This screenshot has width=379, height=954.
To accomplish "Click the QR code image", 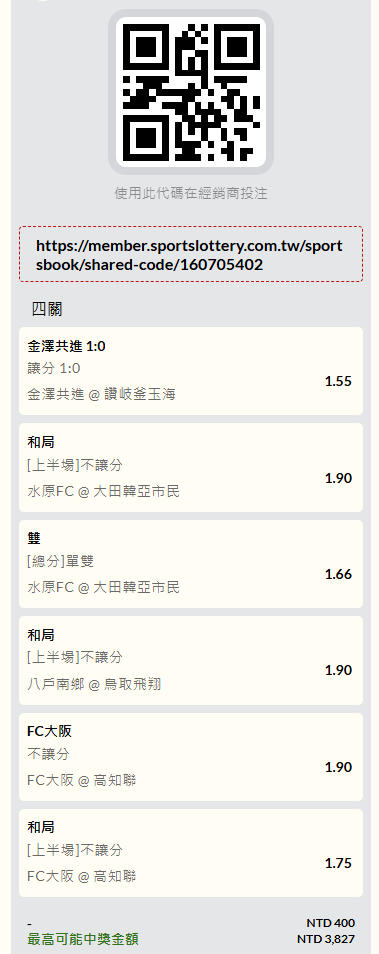I will point(191,92).
